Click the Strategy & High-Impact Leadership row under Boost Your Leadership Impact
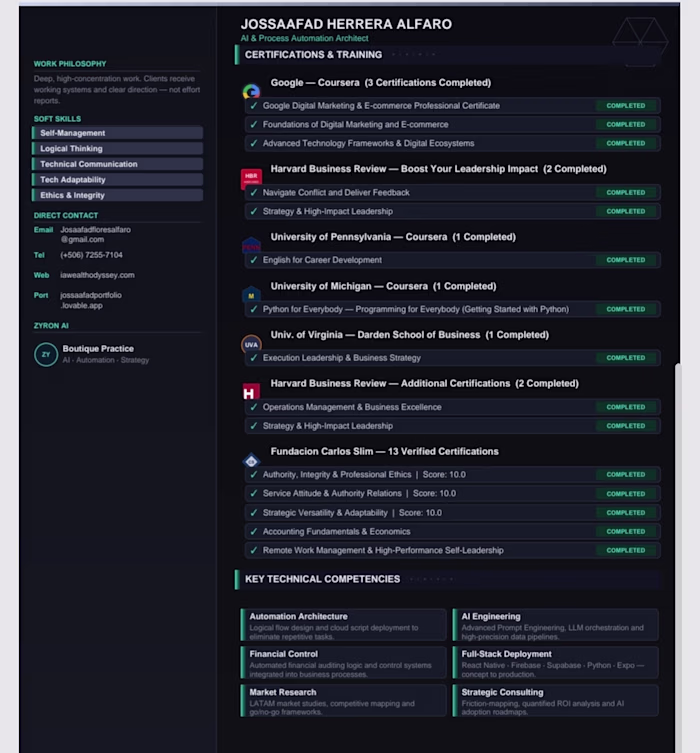700x753 pixels. pyautogui.click(x=452, y=211)
